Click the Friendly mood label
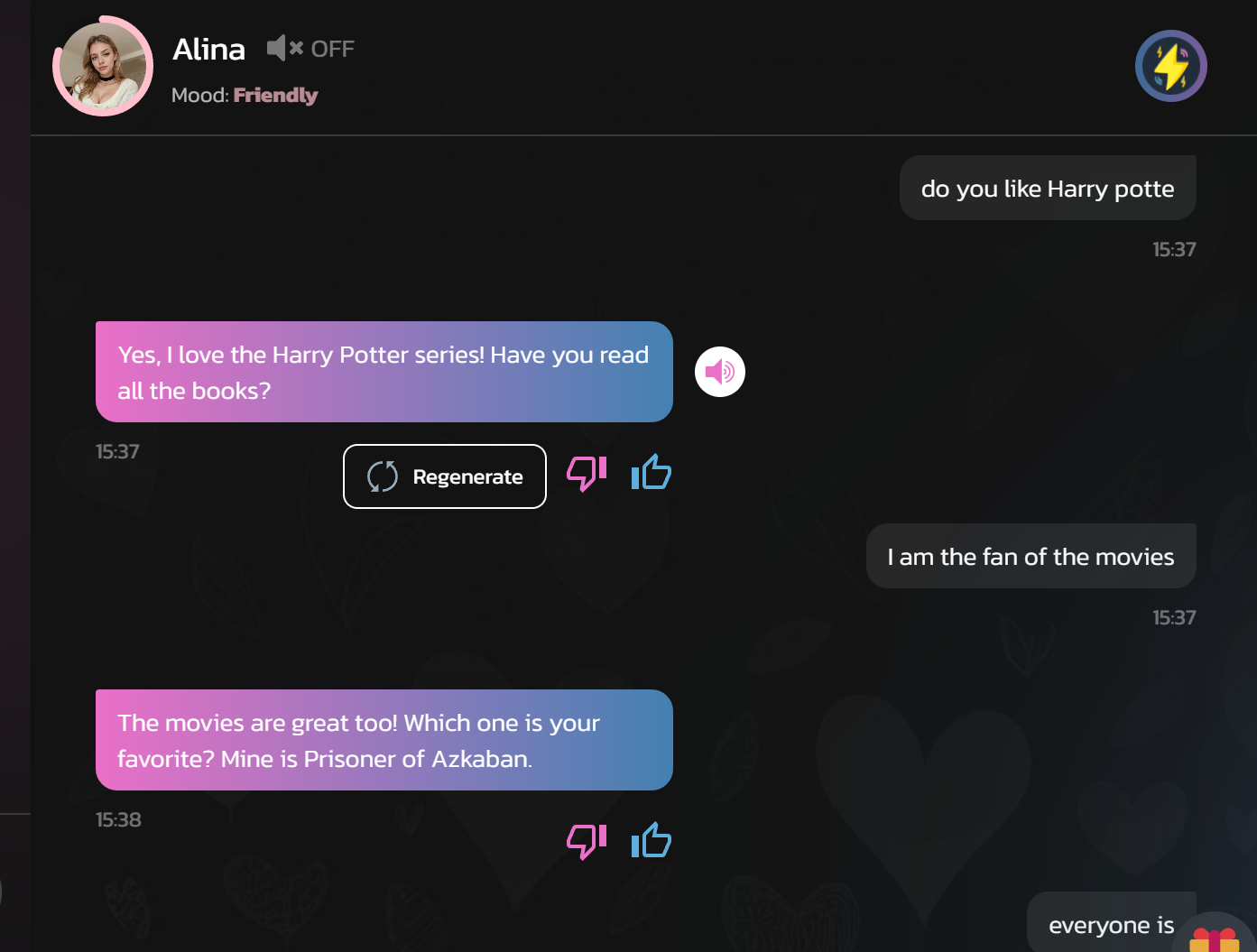The width and height of the screenshot is (1257, 952). [275, 96]
